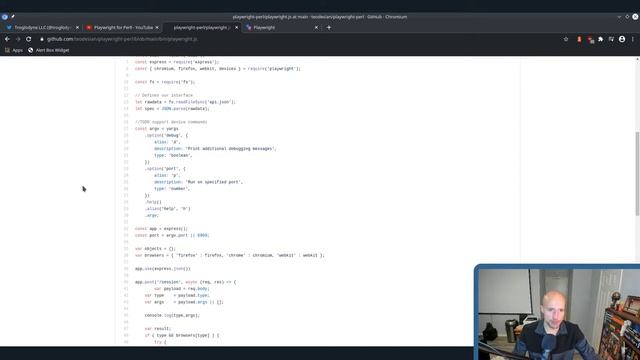Click the "type: 'number'," line

point(172,189)
